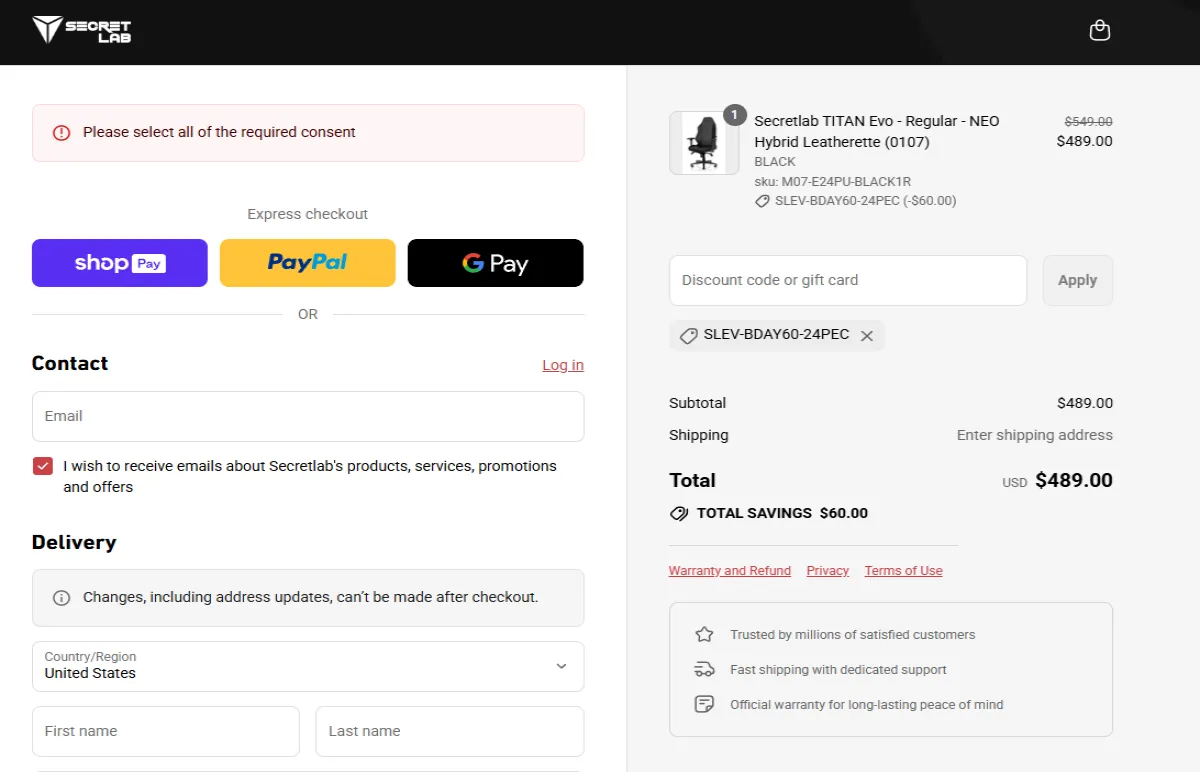Choose Google Pay express checkout
Screen dimensions: 1200x772
click(495, 263)
